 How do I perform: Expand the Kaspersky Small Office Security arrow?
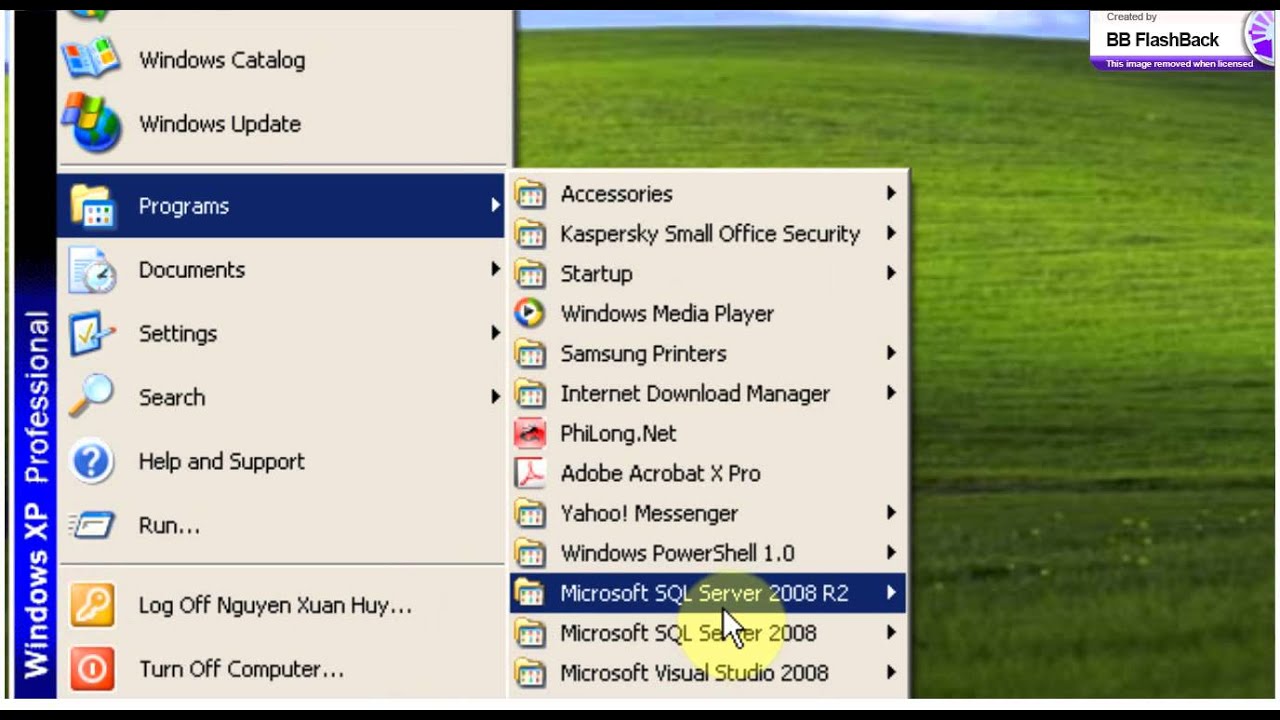click(x=891, y=233)
